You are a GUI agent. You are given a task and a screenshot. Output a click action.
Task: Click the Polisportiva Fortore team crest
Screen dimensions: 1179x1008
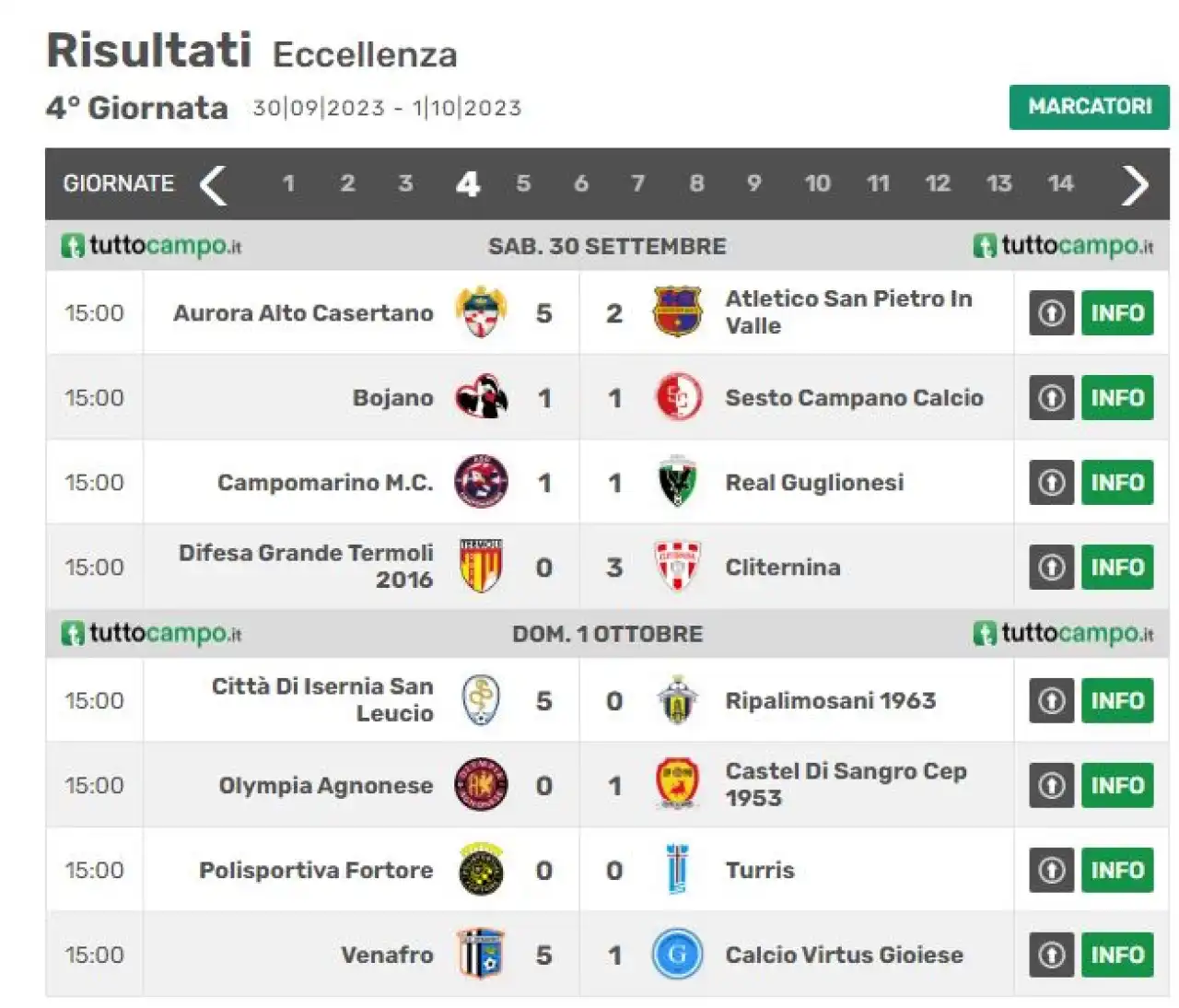481,870
